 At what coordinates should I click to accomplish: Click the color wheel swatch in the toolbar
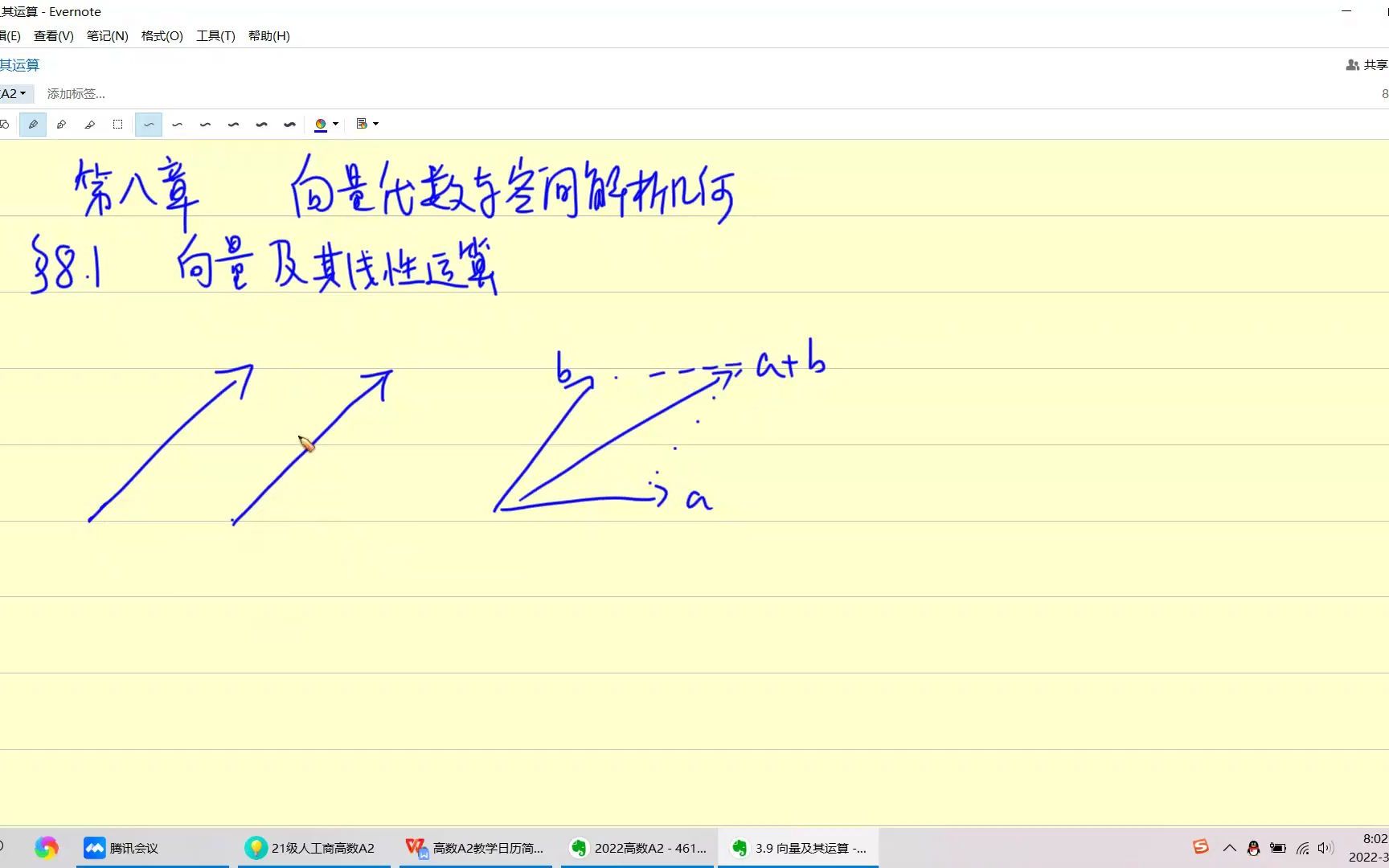tap(321, 124)
